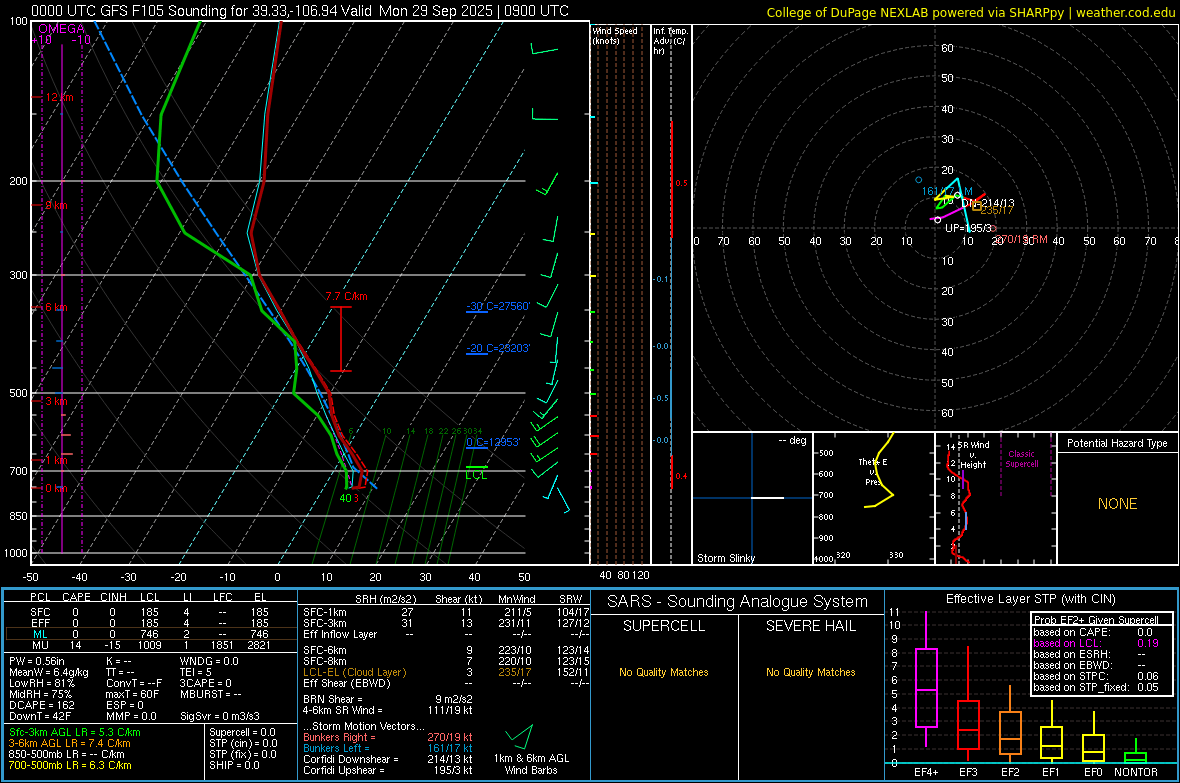Click the UP=195/3 hodograph label

click(969, 228)
